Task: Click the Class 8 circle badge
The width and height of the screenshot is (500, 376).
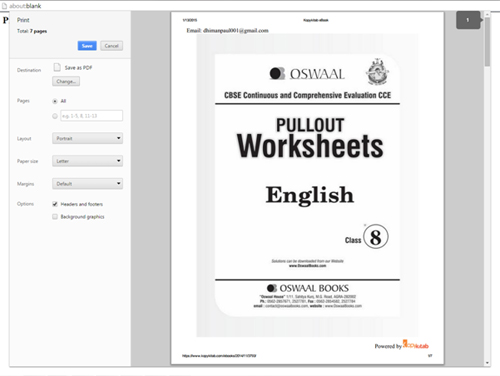Action: (376, 237)
